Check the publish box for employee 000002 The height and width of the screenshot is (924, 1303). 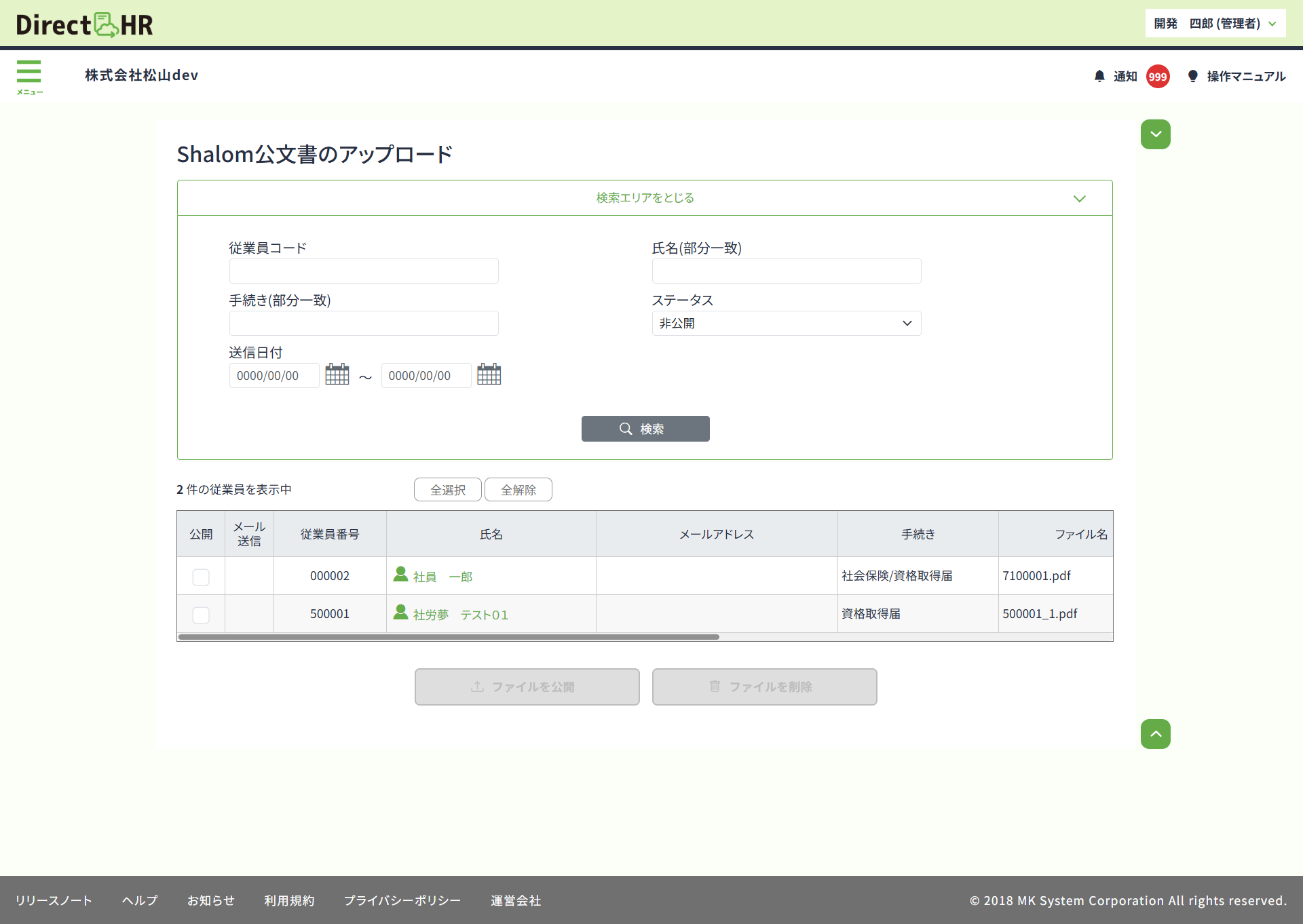click(x=201, y=577)
